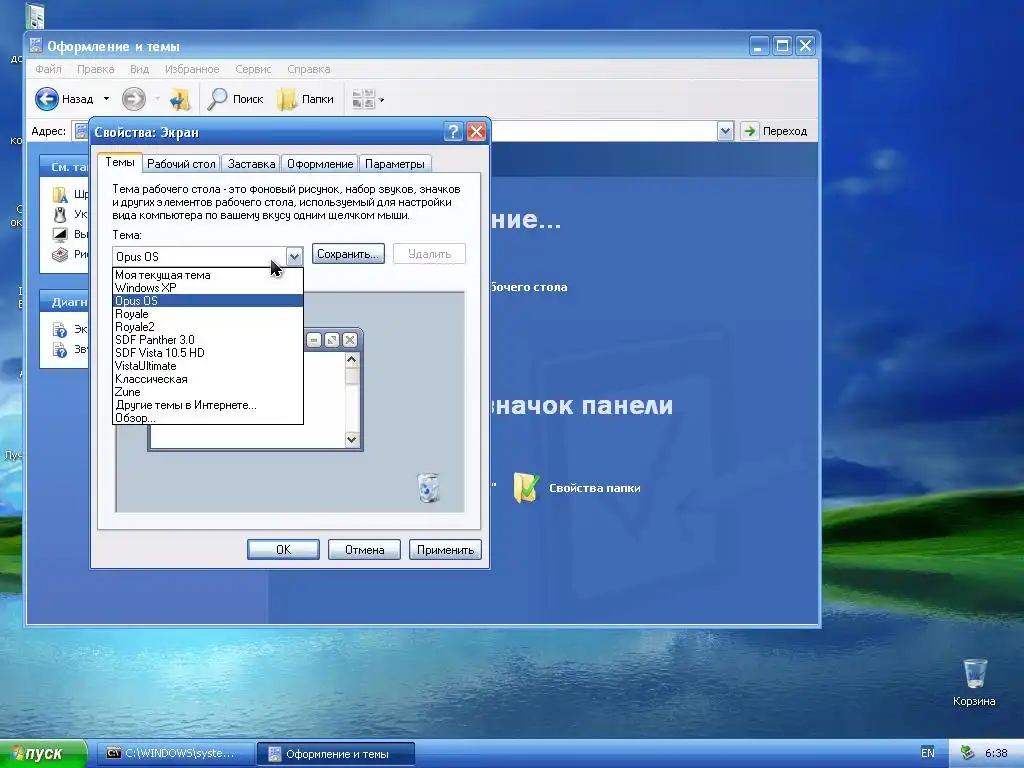Click the Recycle Bin icon in theme preview
Screen dimensions: 1024x768
click(x=428, y=488)
